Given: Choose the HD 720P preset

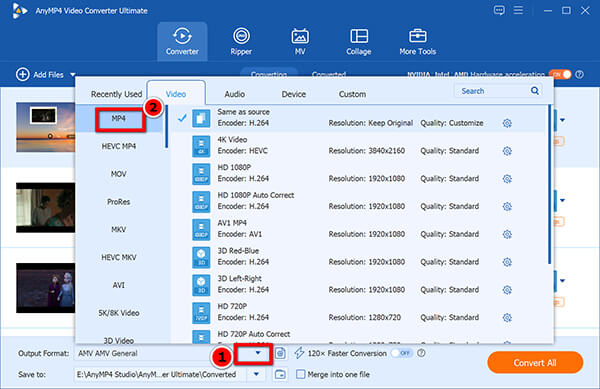Looking at the screenshot, I should click(359, 312).
